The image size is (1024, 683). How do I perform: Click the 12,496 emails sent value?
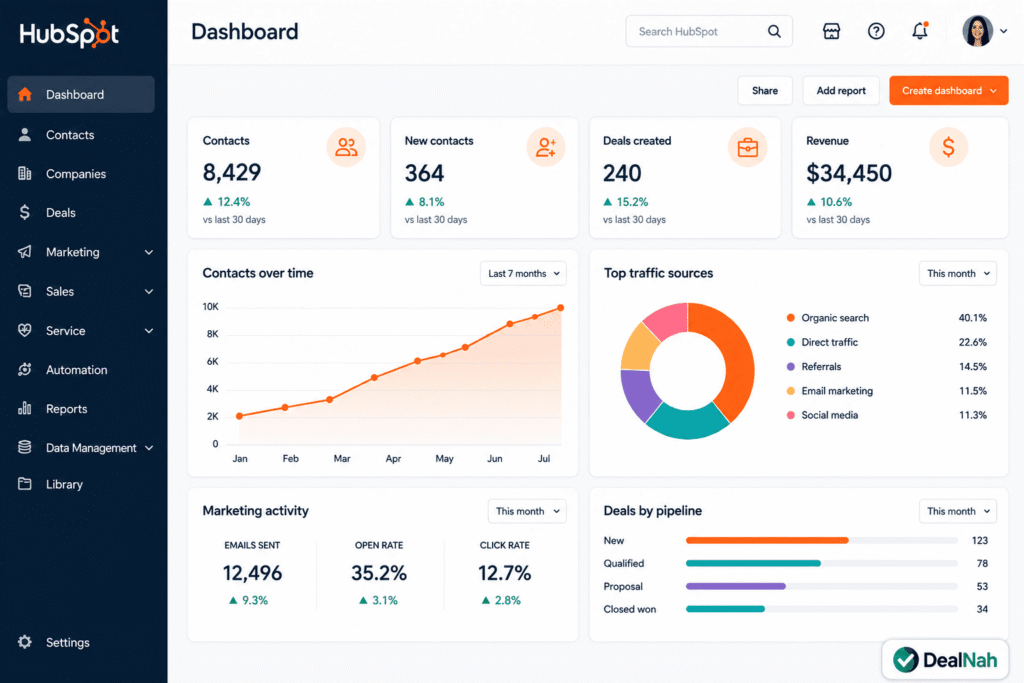click(x=252, y=573)
